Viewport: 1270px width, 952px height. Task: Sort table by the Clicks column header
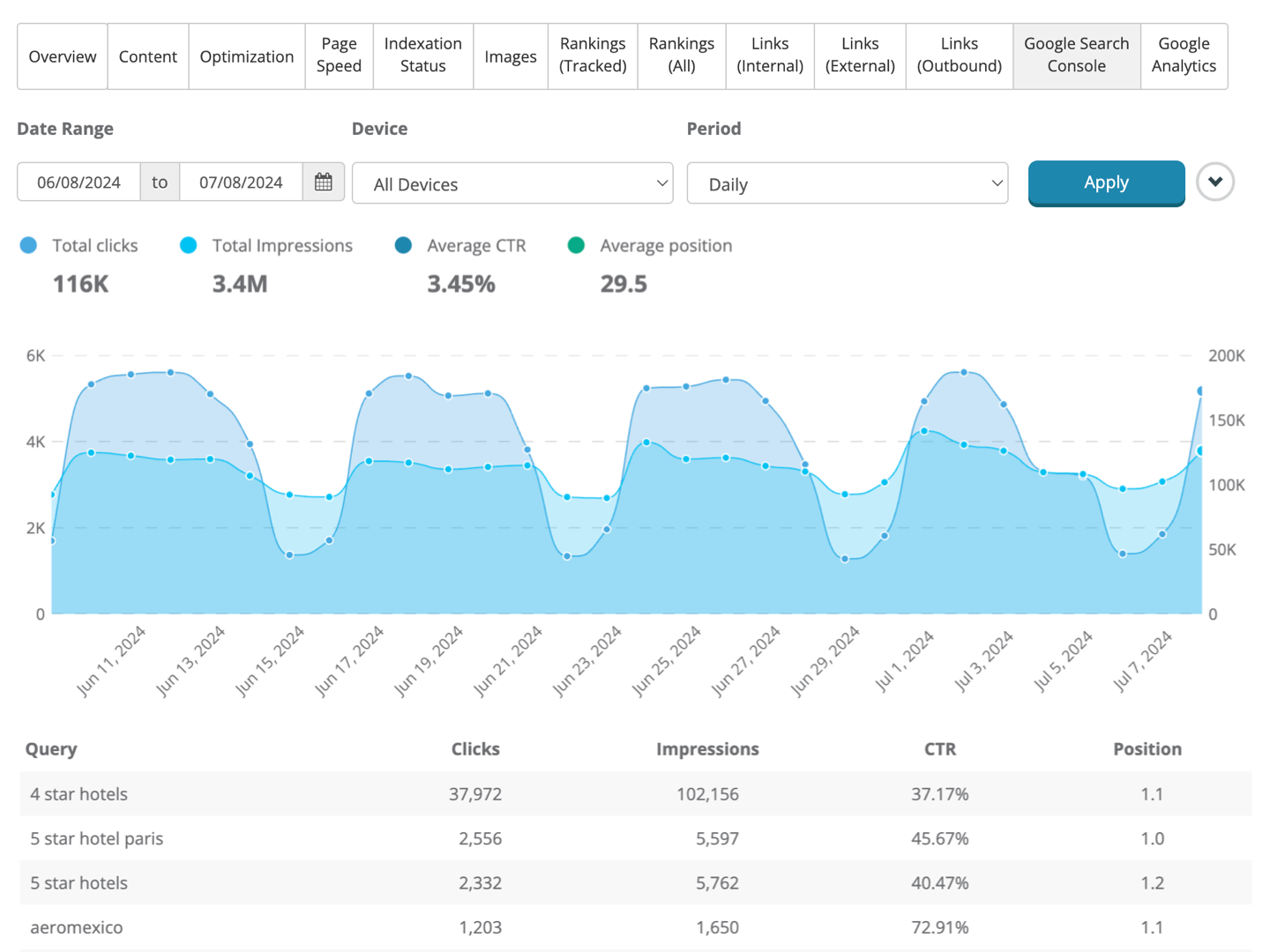tap(475, 749)
